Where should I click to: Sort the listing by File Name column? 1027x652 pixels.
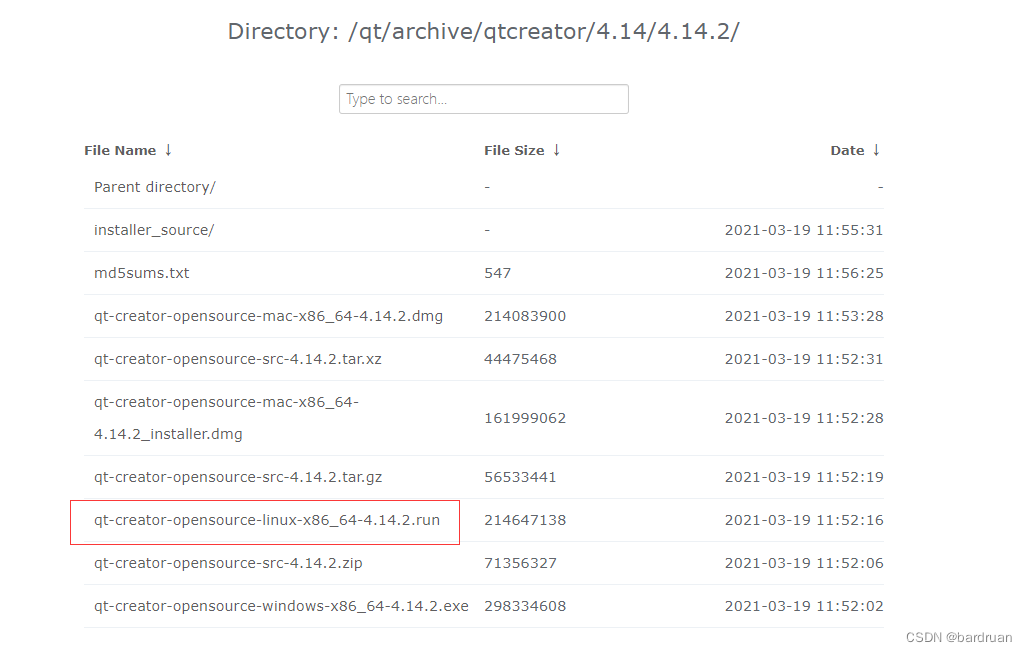(x=128, y=151)
